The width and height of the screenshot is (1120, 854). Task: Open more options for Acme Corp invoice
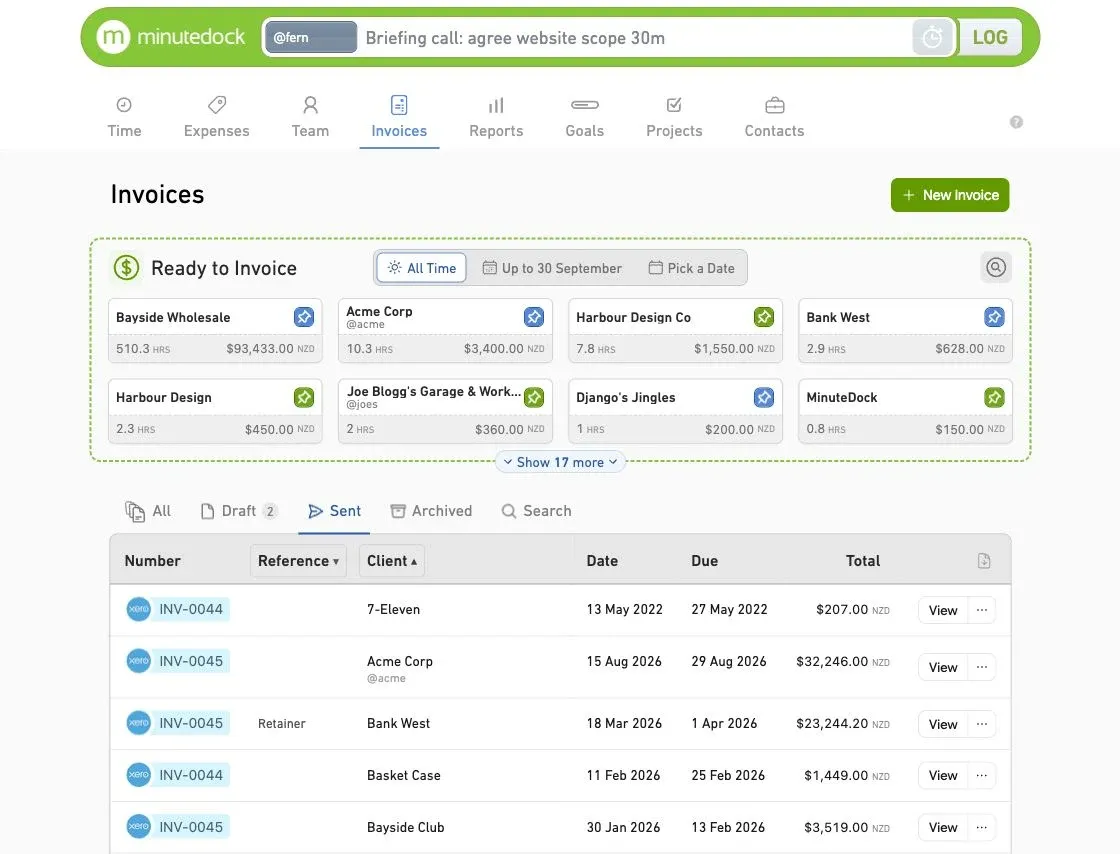tap(982, 667)
